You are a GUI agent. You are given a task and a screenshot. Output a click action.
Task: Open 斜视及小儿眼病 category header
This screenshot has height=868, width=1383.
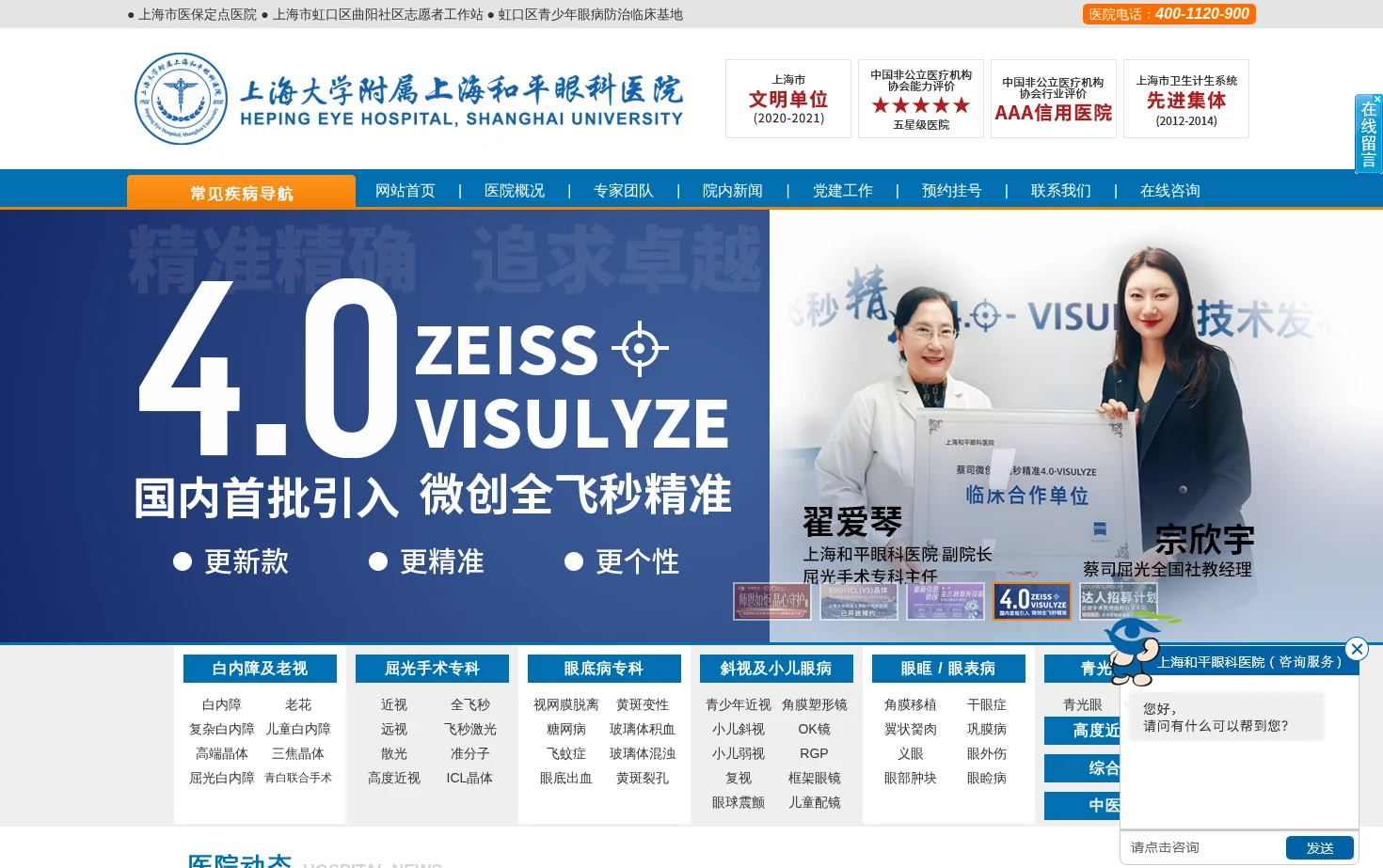[x=776, y=669]
